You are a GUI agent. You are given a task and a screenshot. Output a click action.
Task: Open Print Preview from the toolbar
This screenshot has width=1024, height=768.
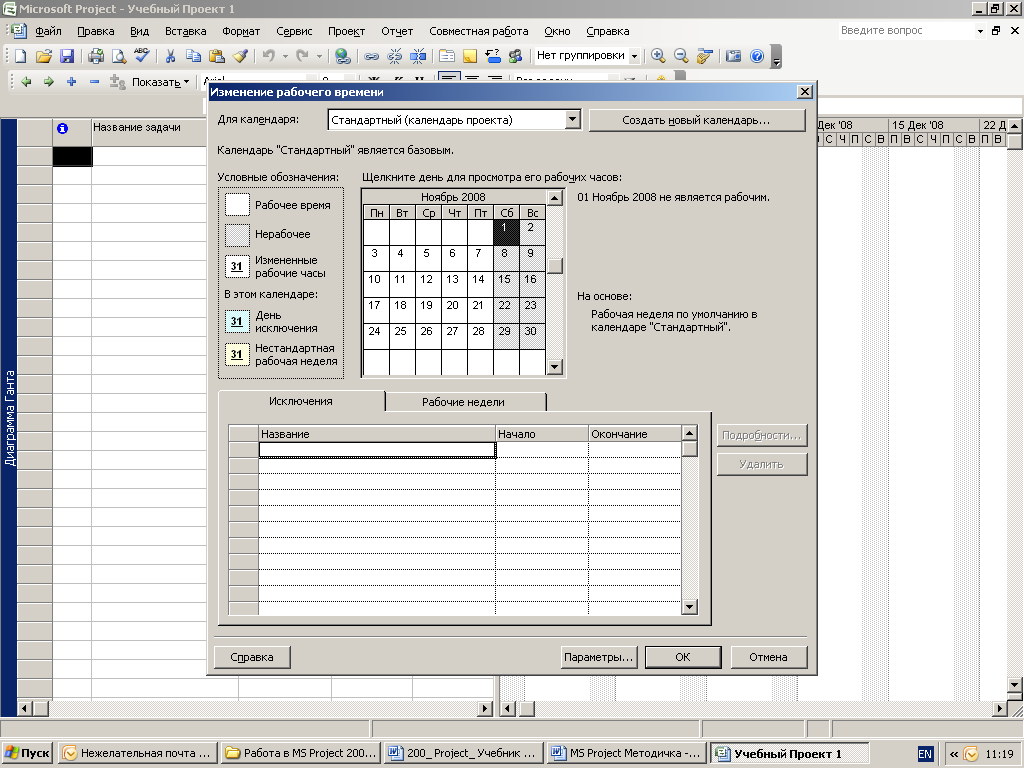click(118, 56)
